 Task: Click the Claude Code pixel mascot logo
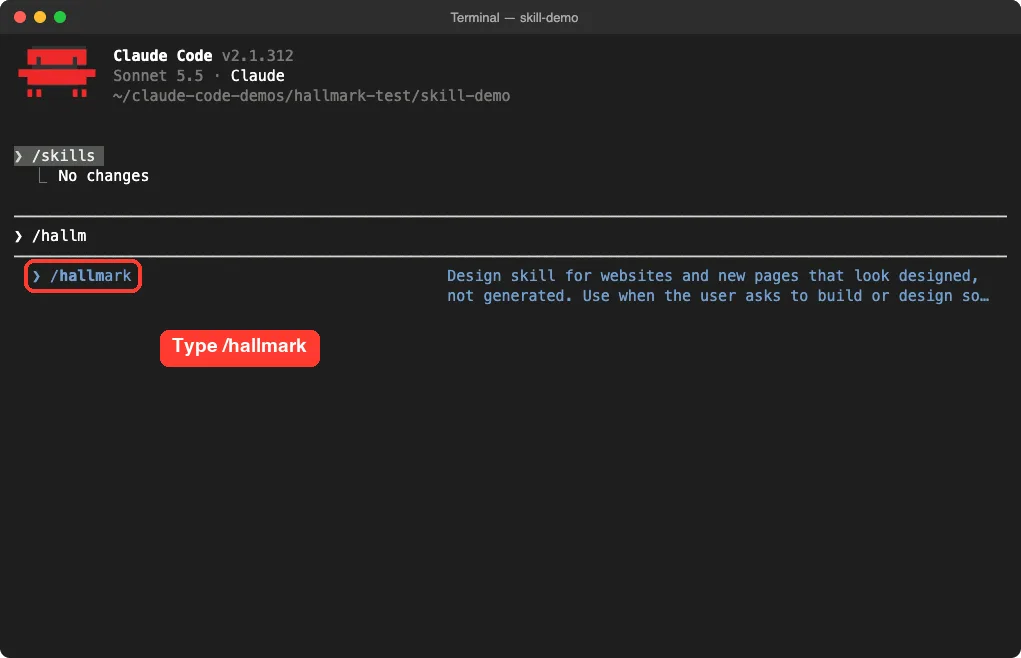click(x=57, y=72)
